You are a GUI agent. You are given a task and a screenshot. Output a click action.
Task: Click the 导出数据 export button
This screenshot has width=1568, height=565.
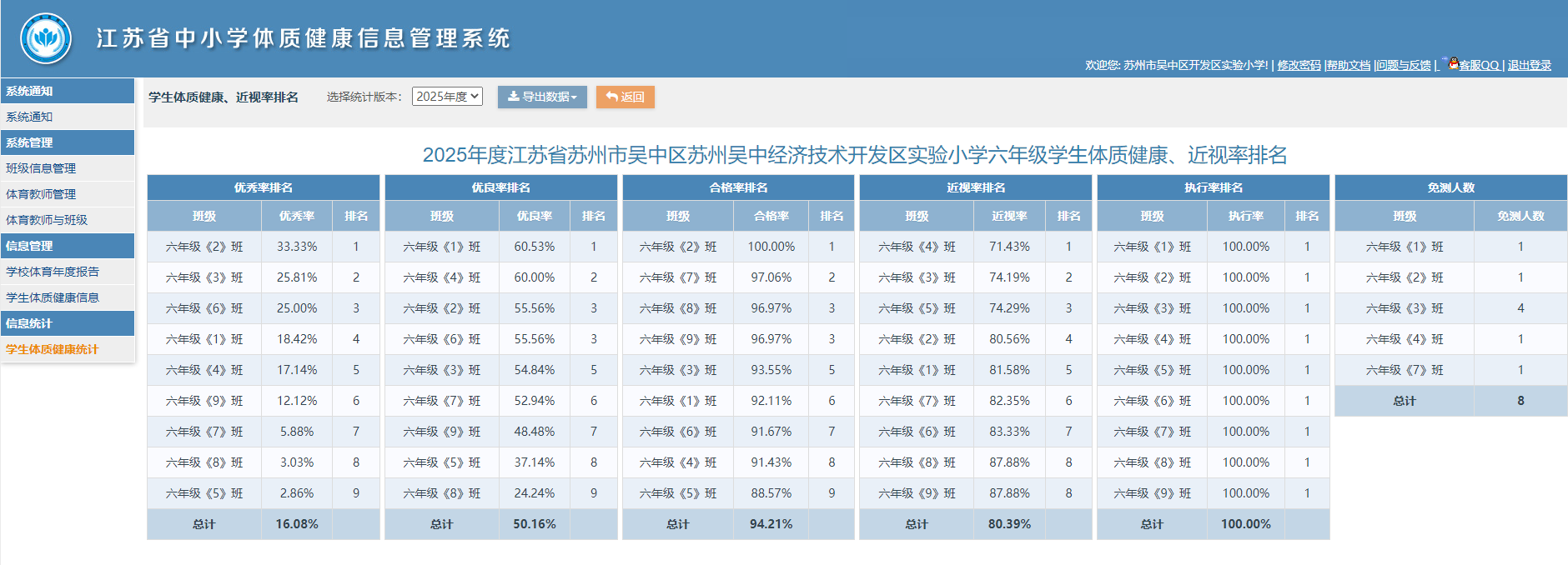(x=542, y=97)
